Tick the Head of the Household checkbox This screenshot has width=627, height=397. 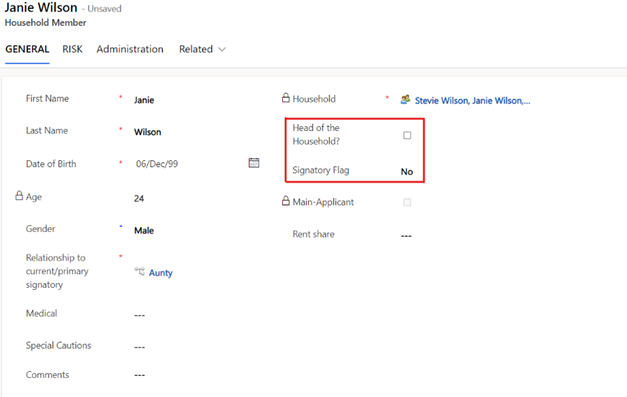407,135
